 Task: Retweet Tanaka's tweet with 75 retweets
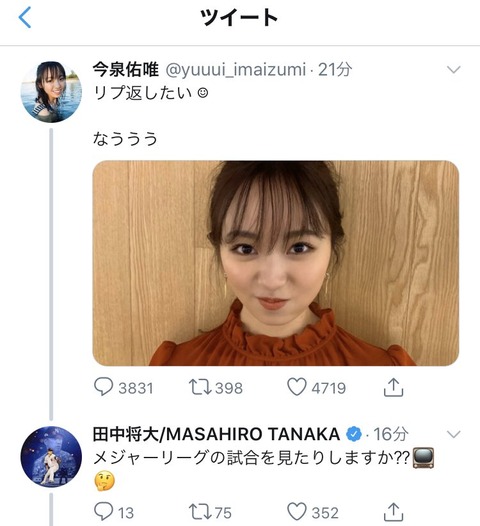tap(210, 512)
